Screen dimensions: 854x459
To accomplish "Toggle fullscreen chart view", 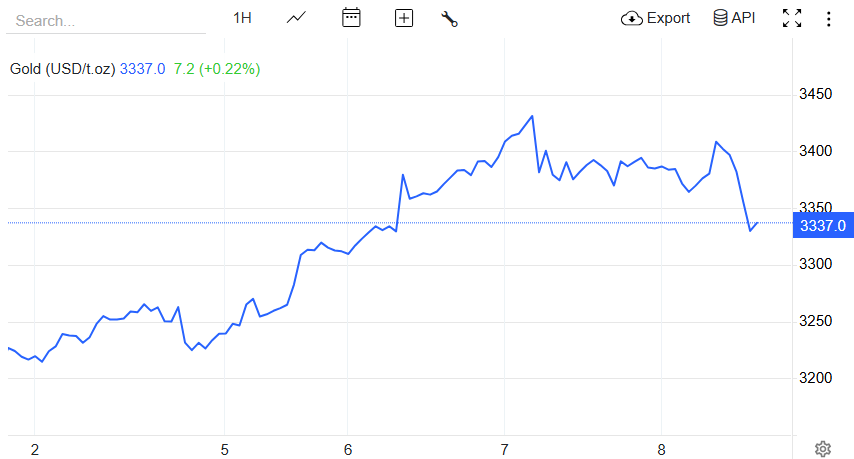I will 792,18.
